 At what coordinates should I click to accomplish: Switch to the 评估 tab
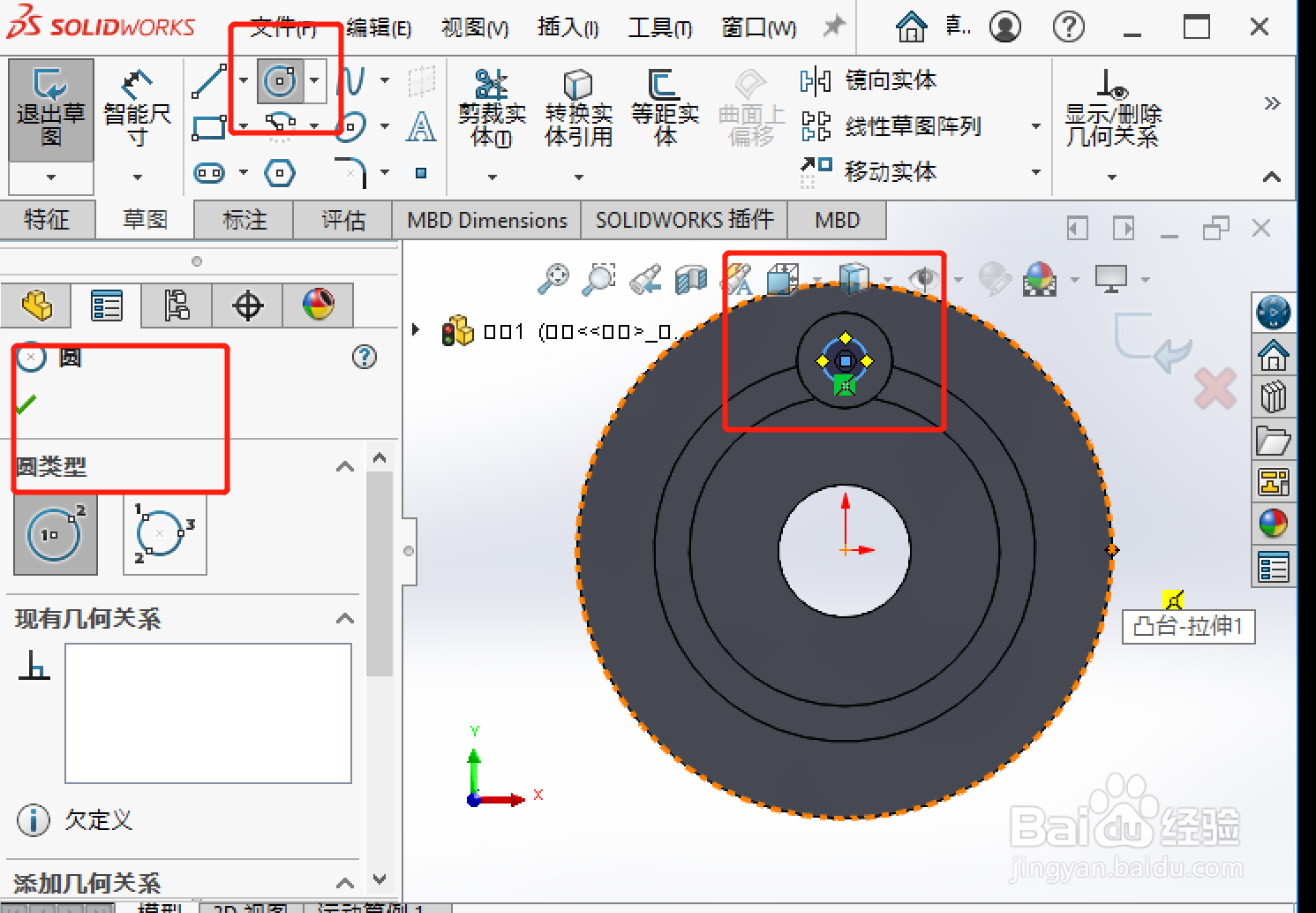click(x=342, y=220)
